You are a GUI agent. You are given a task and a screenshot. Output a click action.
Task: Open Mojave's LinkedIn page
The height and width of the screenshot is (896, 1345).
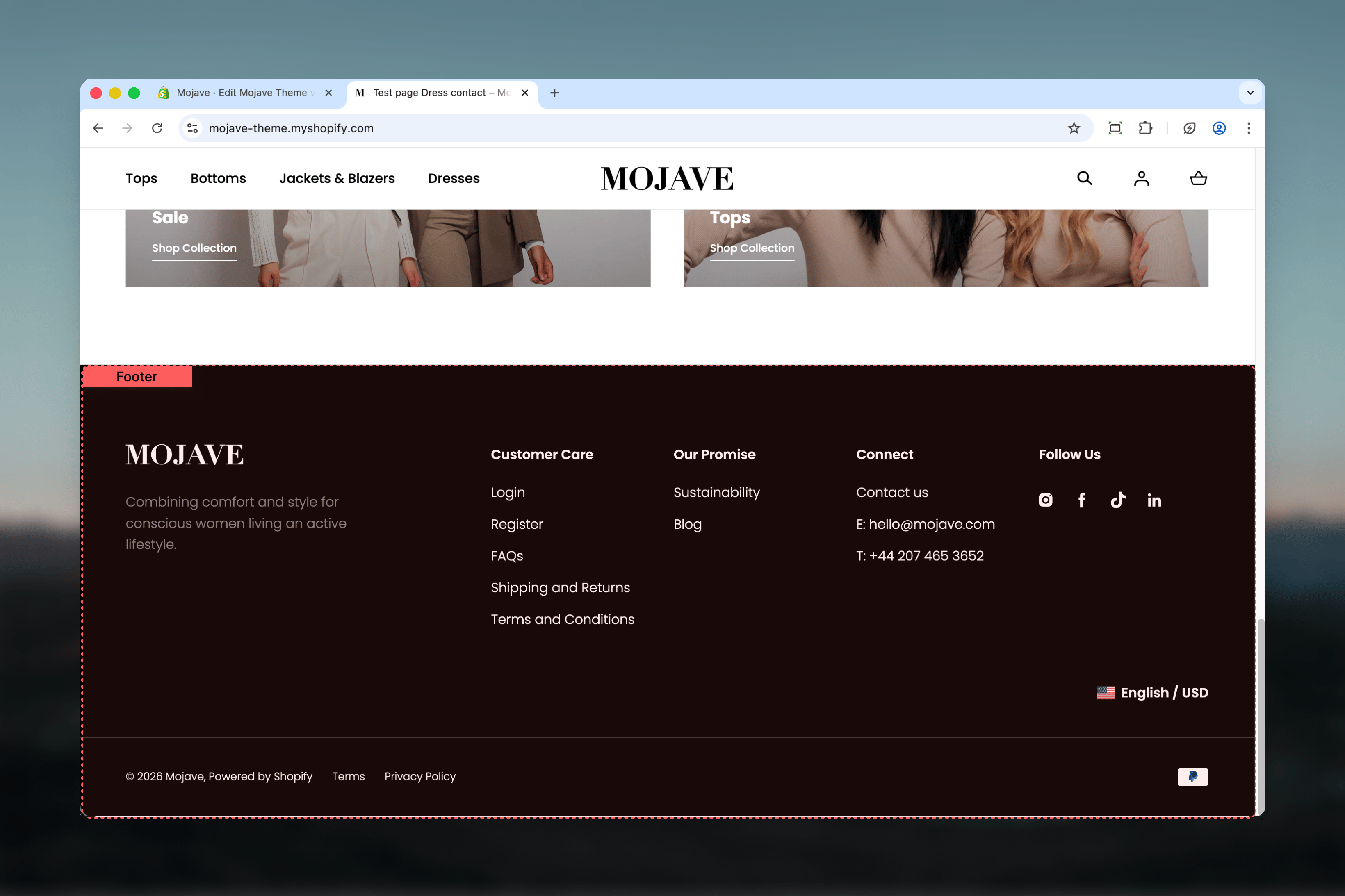(1154, 500)
